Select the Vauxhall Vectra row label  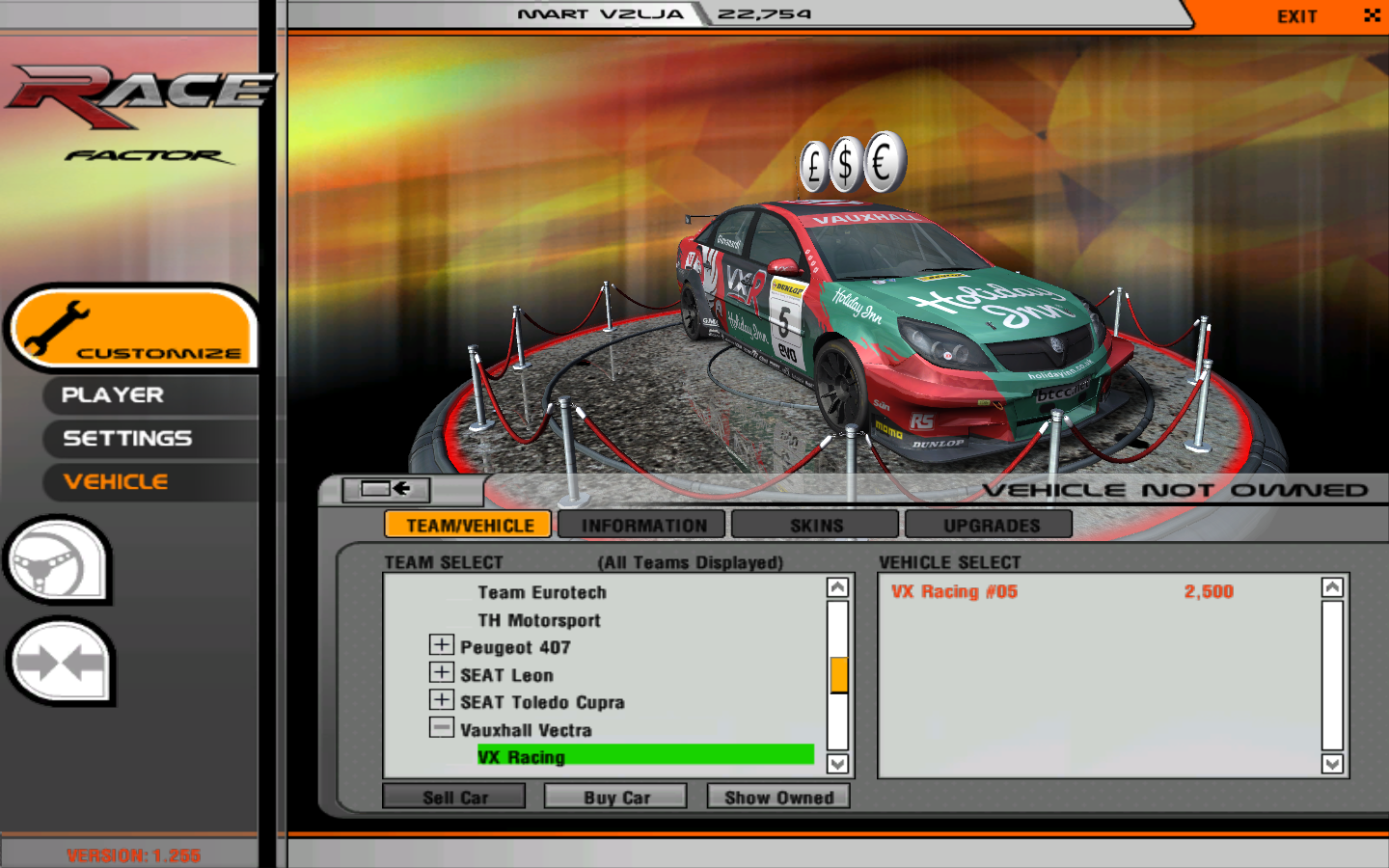coord(526,730)
